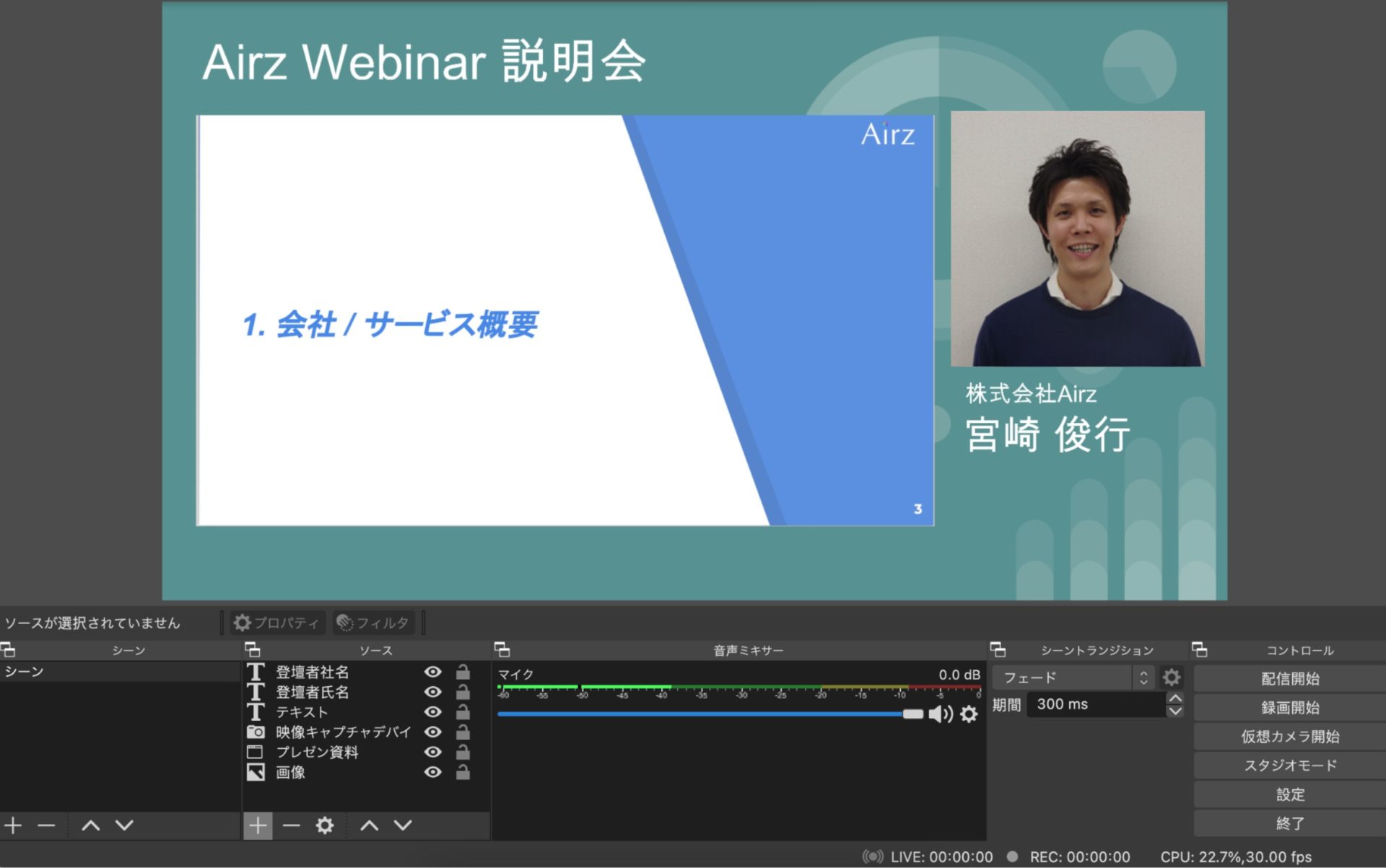1386x868 pixels.
Task: Click the 0.0 dB level readout
Action: (x=959, y=675)
